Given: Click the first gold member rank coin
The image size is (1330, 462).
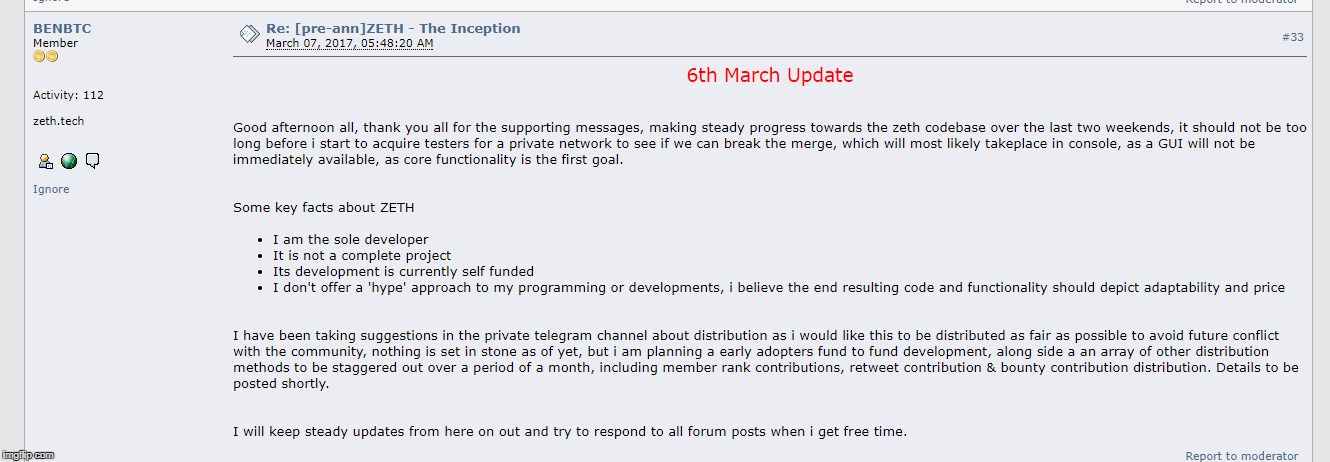Looking at the screenshot, I should [x=39, y=57].
